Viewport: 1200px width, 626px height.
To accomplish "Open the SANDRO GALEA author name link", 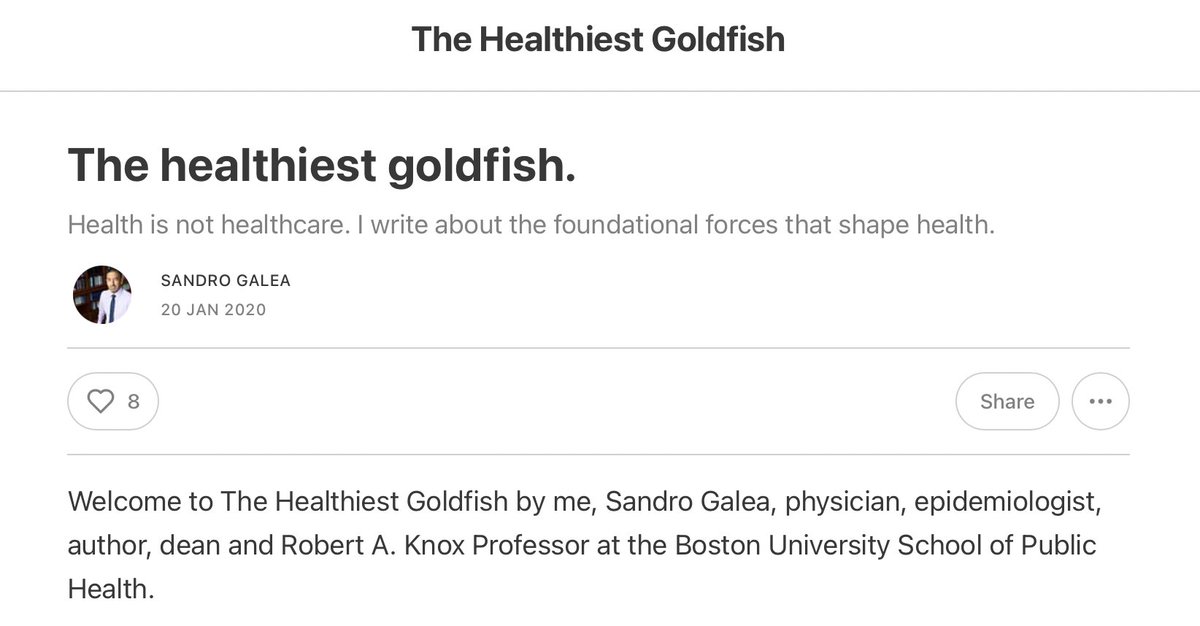I will (225, 281).
